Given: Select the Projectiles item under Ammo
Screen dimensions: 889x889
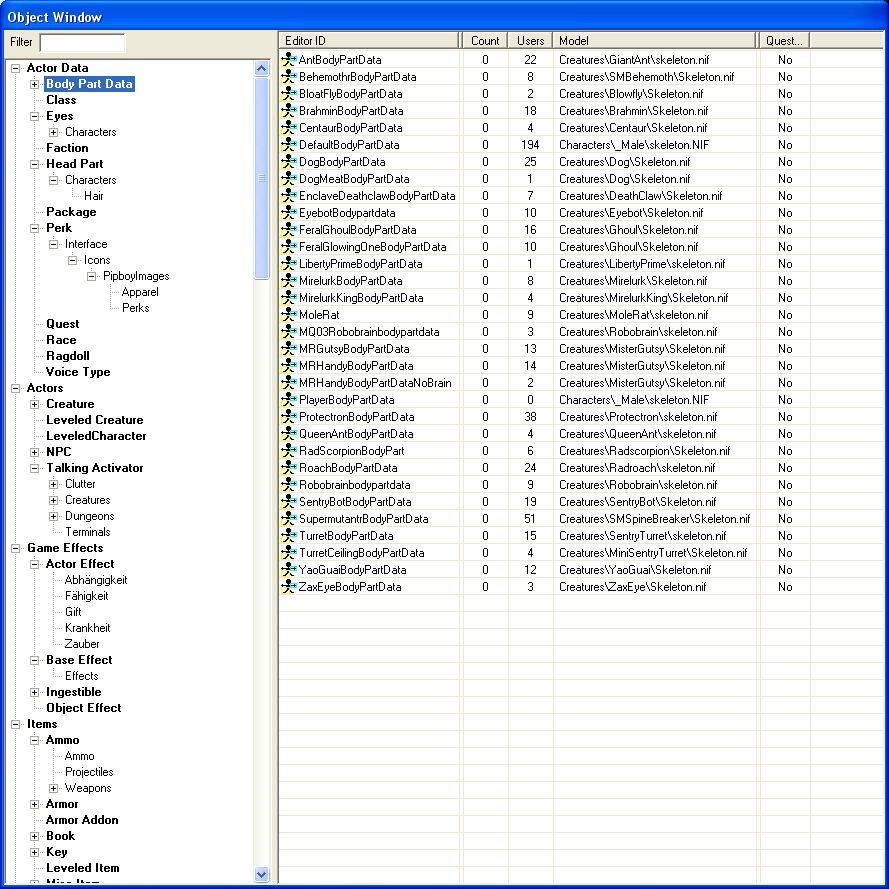Looking at the screenshot, I should [x=89, y=772].
